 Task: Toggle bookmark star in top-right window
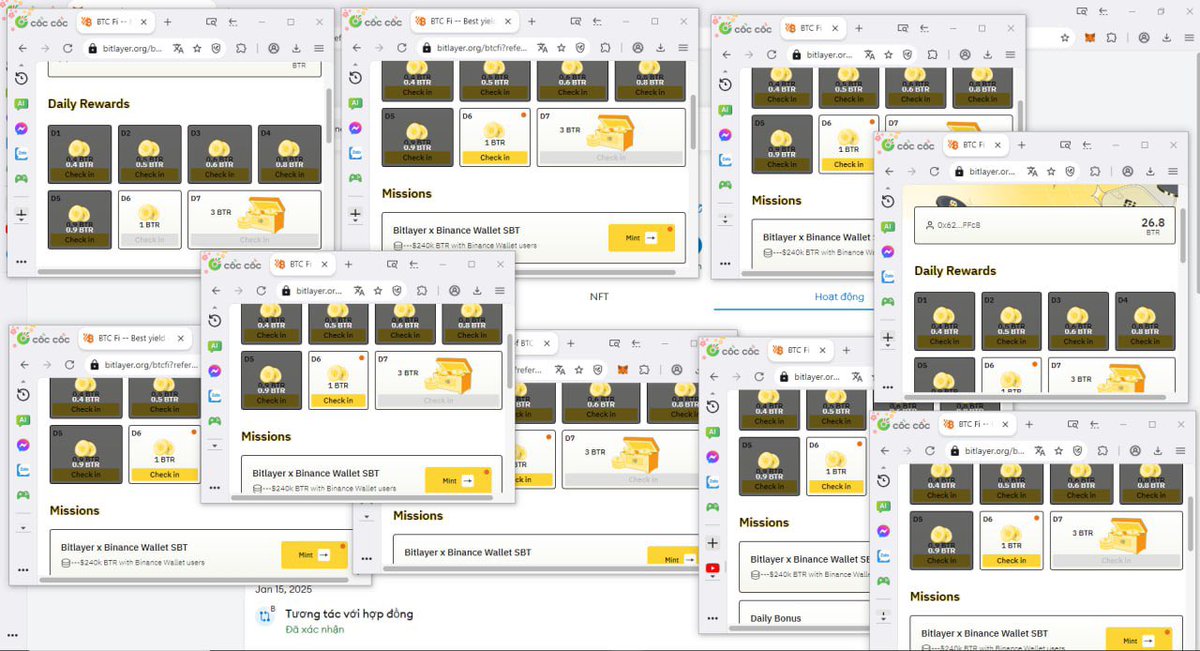coord(889,54)
